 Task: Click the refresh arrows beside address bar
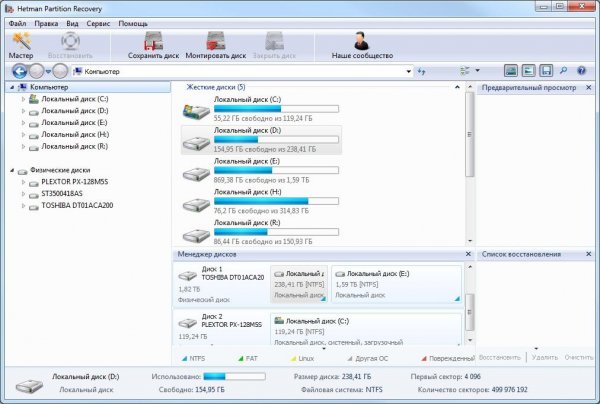[421, 71]
